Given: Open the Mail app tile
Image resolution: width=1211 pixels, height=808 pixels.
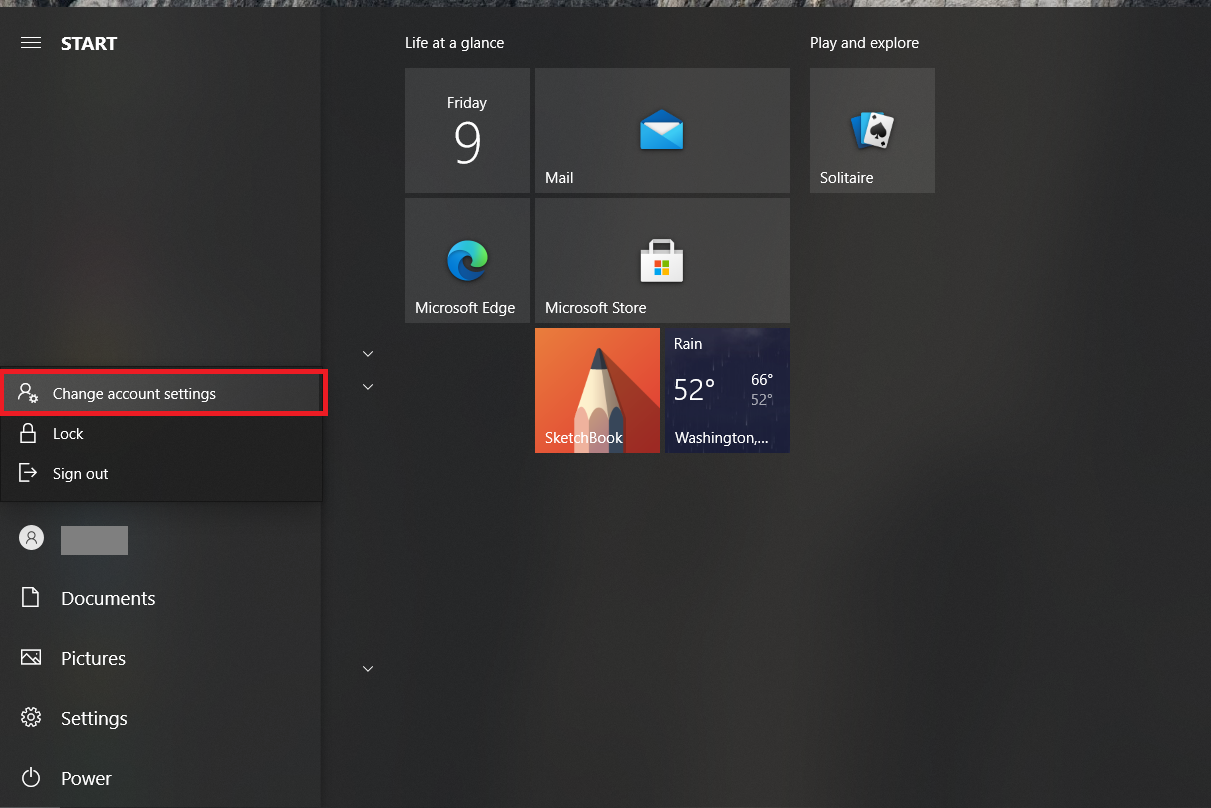Looking at the screenshot, I should click(662, 130).
